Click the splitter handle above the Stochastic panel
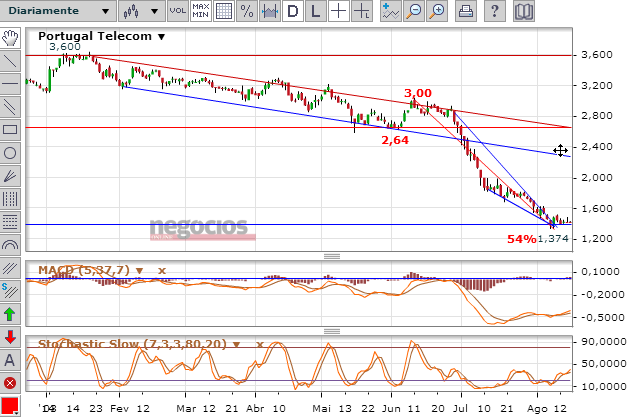 (x=332, y=331)
